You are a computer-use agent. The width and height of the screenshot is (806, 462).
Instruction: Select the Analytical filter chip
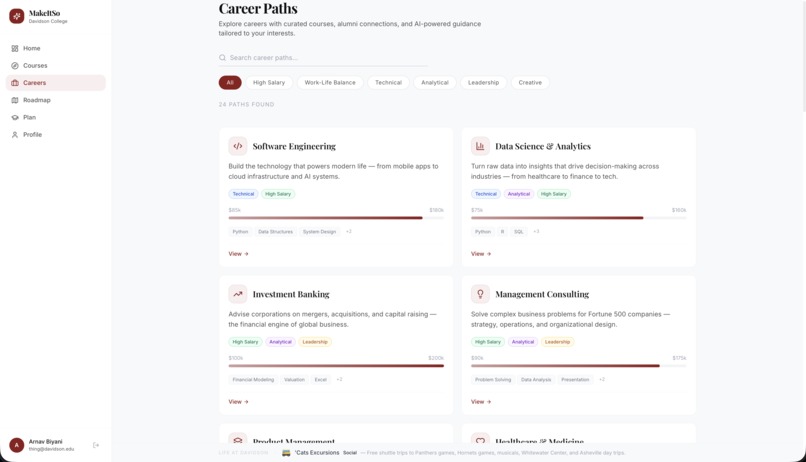435,82
